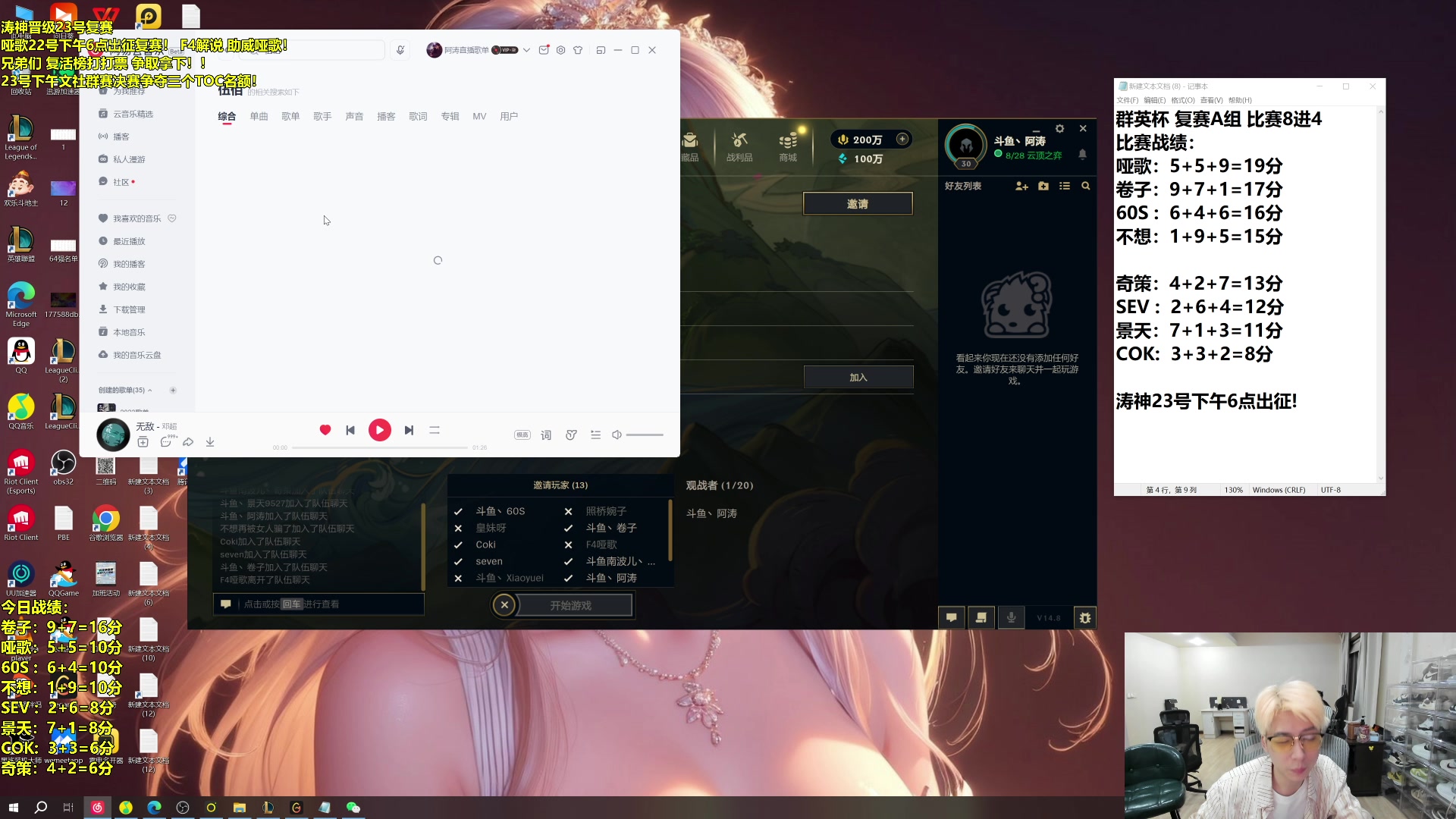The width and height of the screenshot is (1456, 819).
Task: Open 我喜欢的音乐 playlist
Action: coord(136,218)
